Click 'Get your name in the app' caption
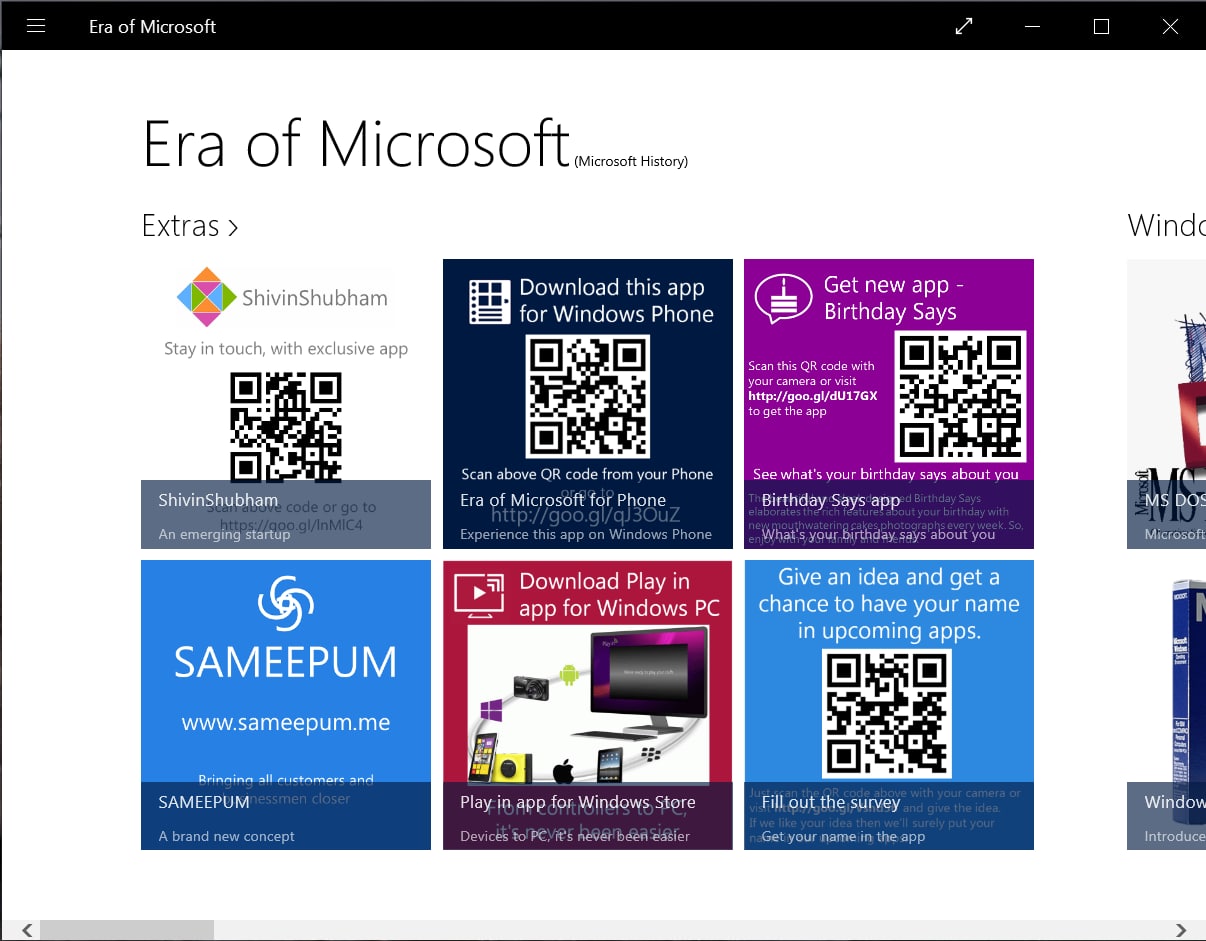 tap(843, 837)
